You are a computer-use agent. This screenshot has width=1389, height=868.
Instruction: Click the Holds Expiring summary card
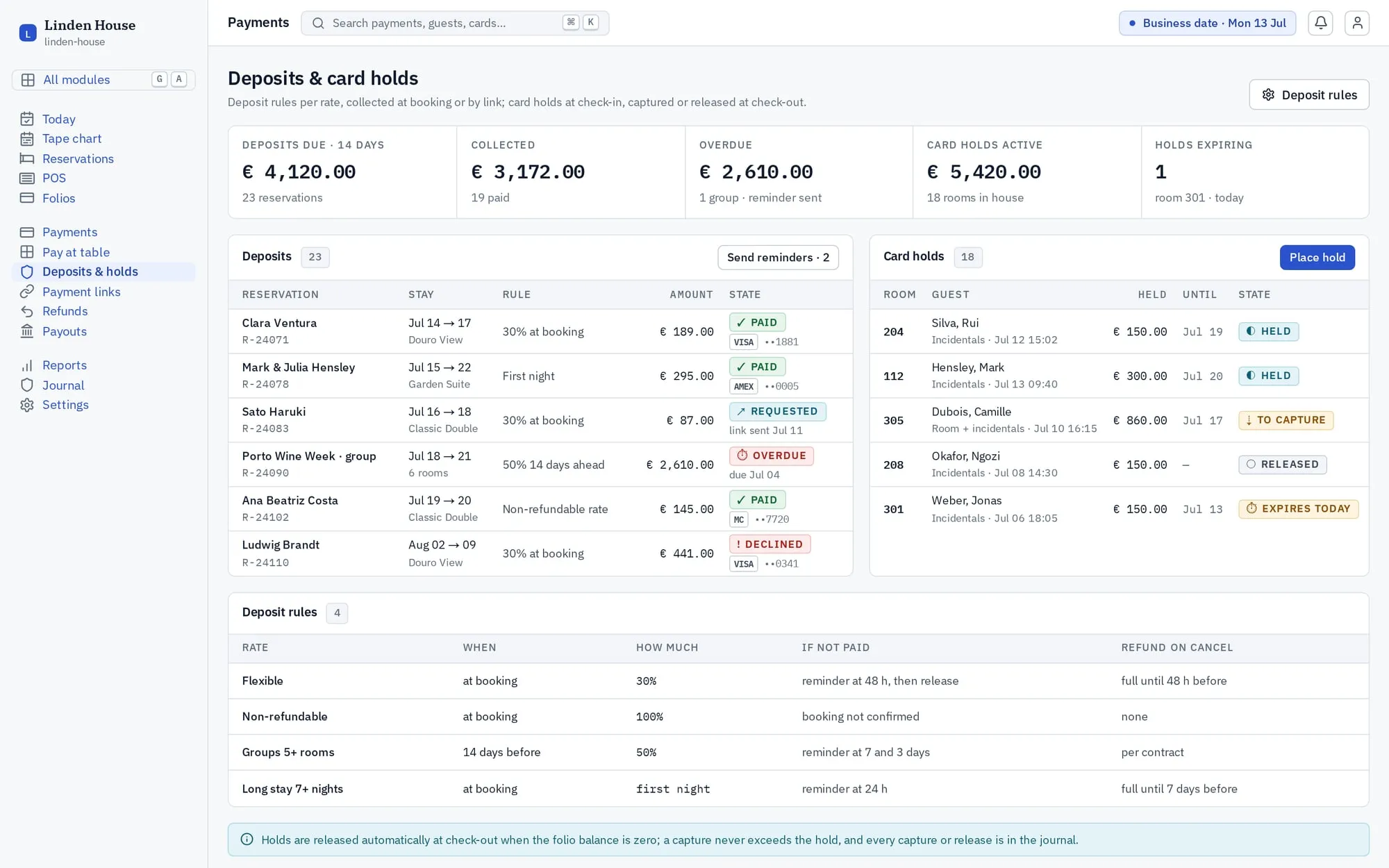click(x=1254, y=172)
